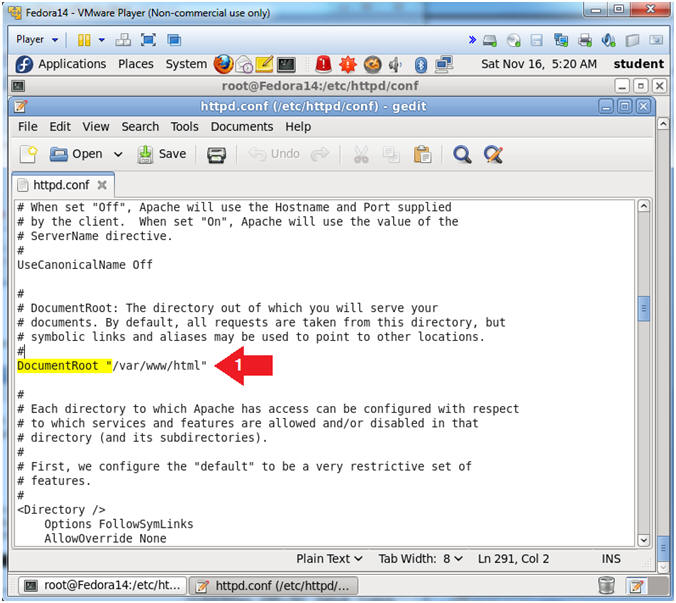Viewport: 676px width, 603px height.
Task: Copy selection with the copy icon
Action: coord(391,154)
